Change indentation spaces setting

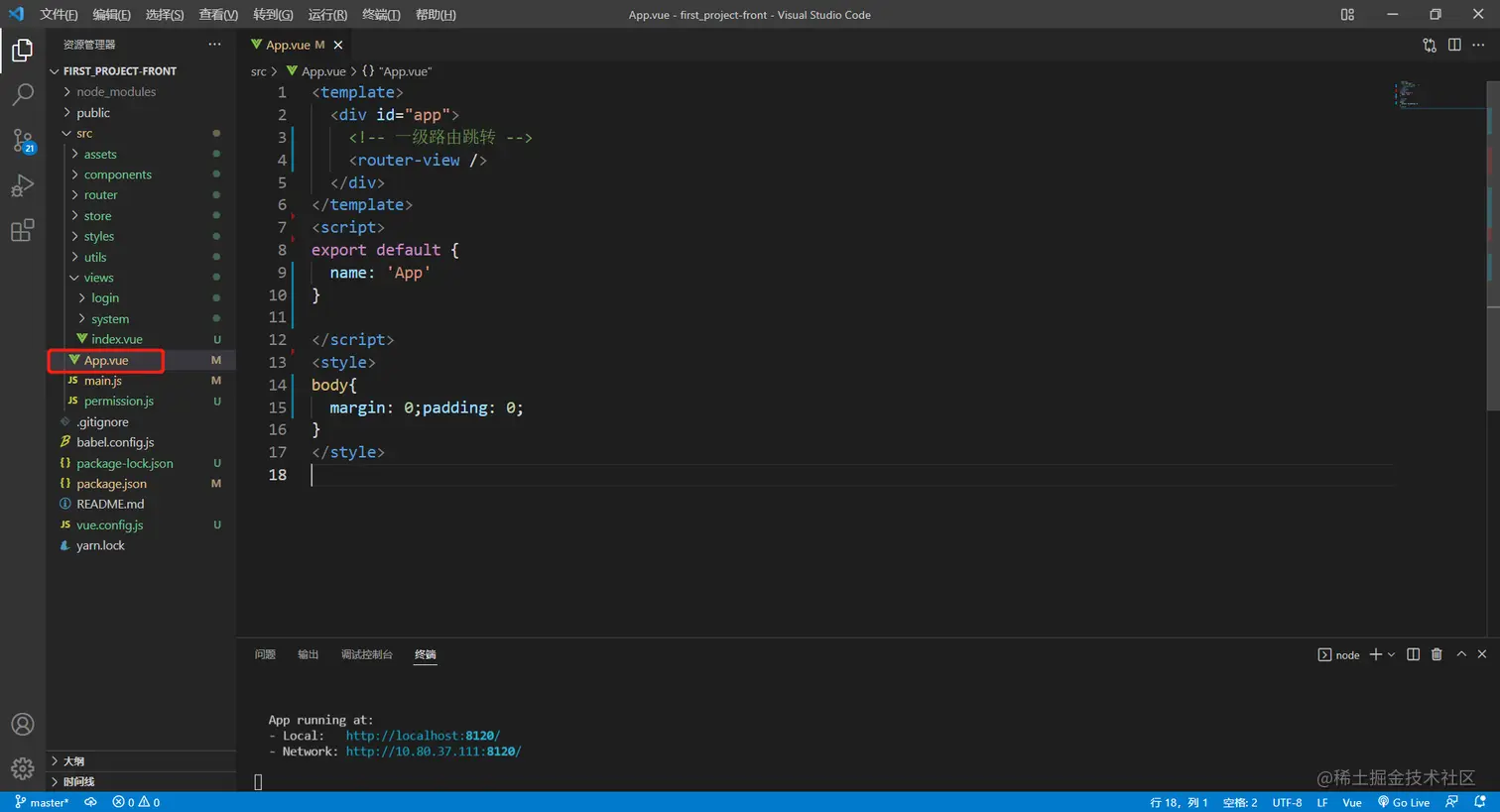pyautogui.click(x=1240, y=802)
